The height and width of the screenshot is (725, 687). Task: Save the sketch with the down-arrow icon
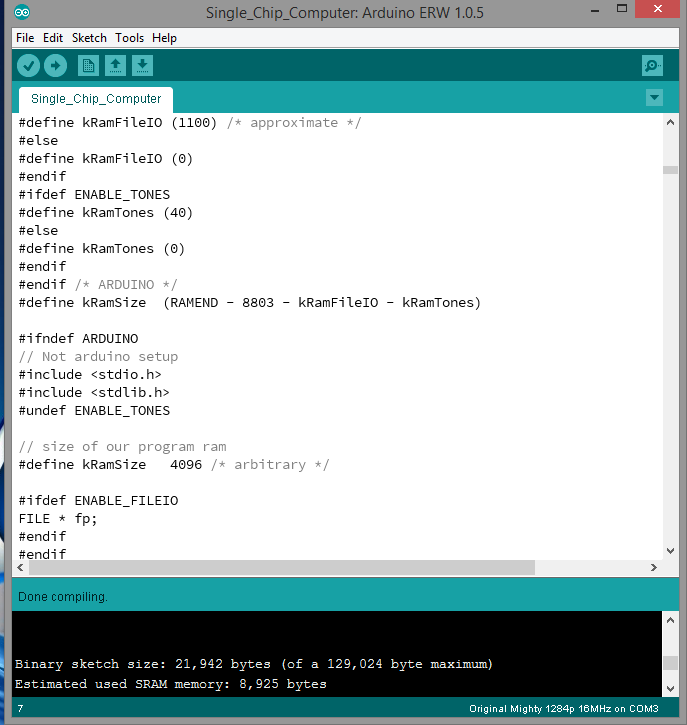point(142,66)
